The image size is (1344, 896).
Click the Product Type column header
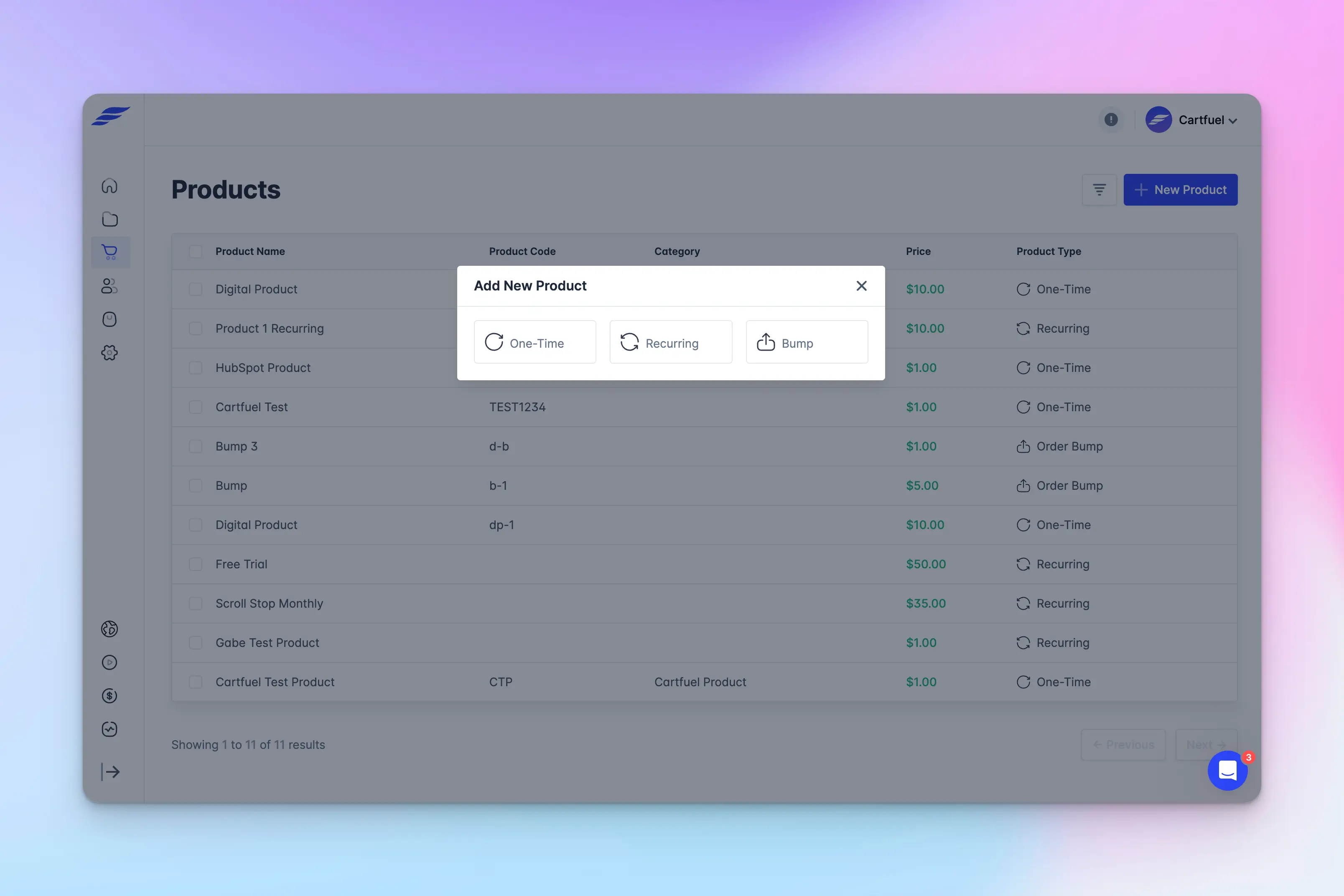(1049, 252)
